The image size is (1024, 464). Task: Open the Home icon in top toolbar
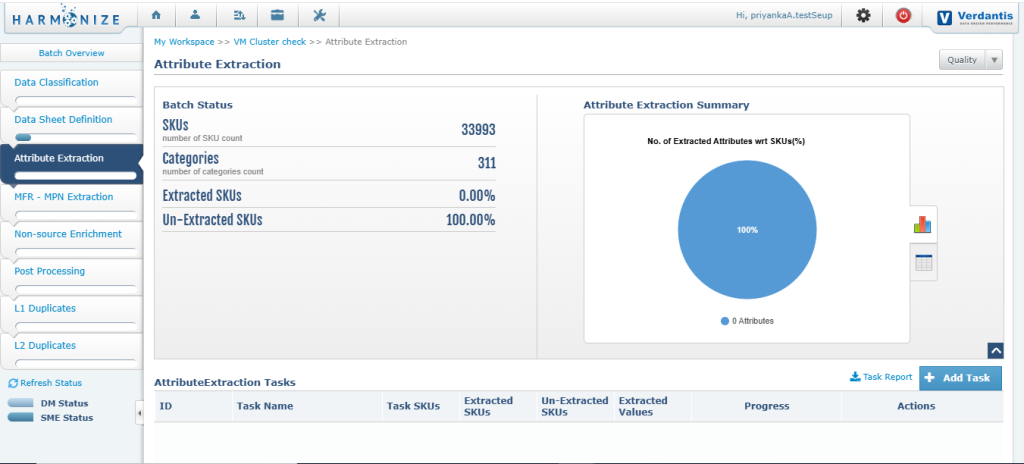tap(155, 14)
